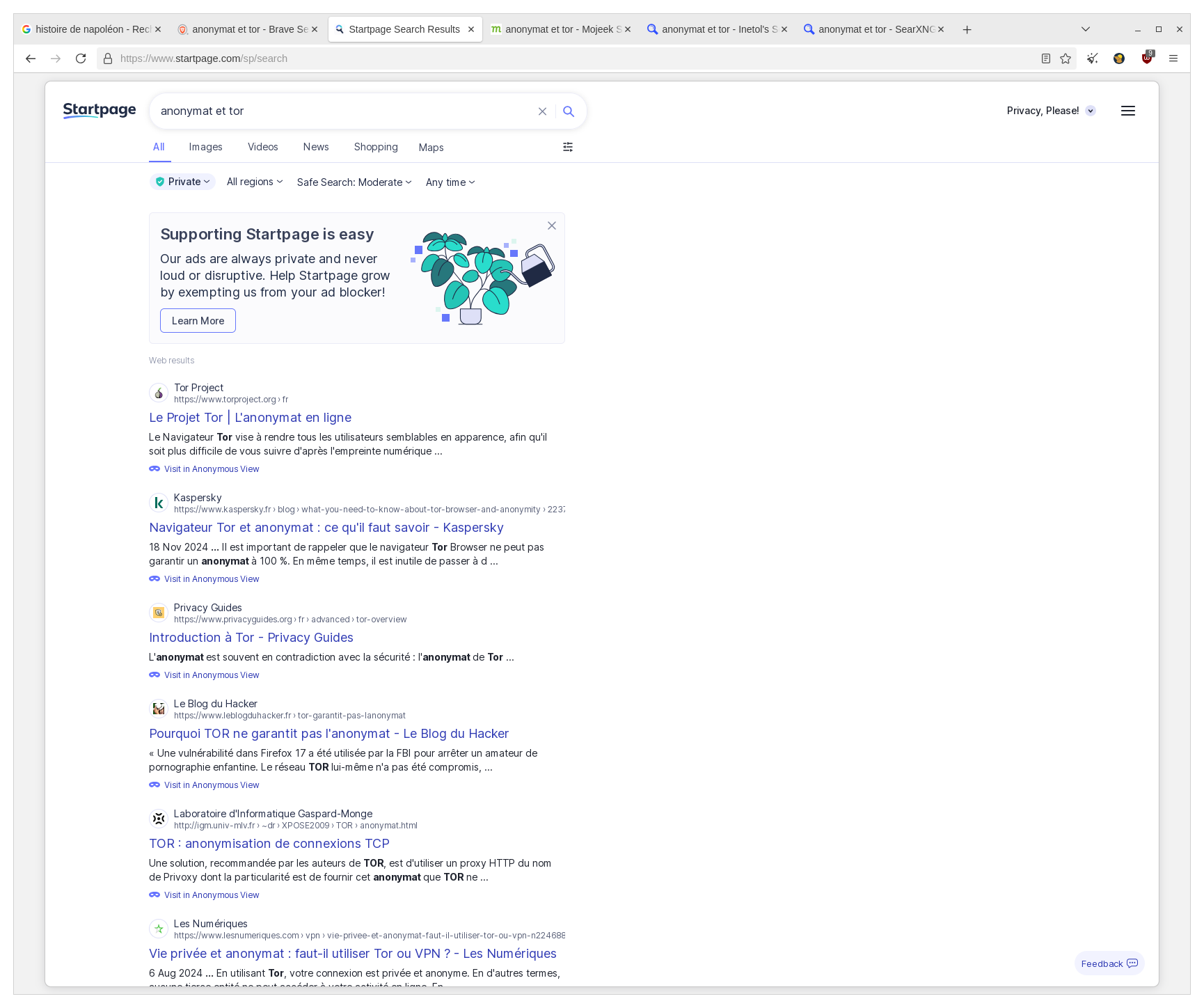Image resolution: width=1204 pixels, height=1008 pixels.
Task: Dismiss the Supporting Startpage banner
Action: tap(551, 226)
